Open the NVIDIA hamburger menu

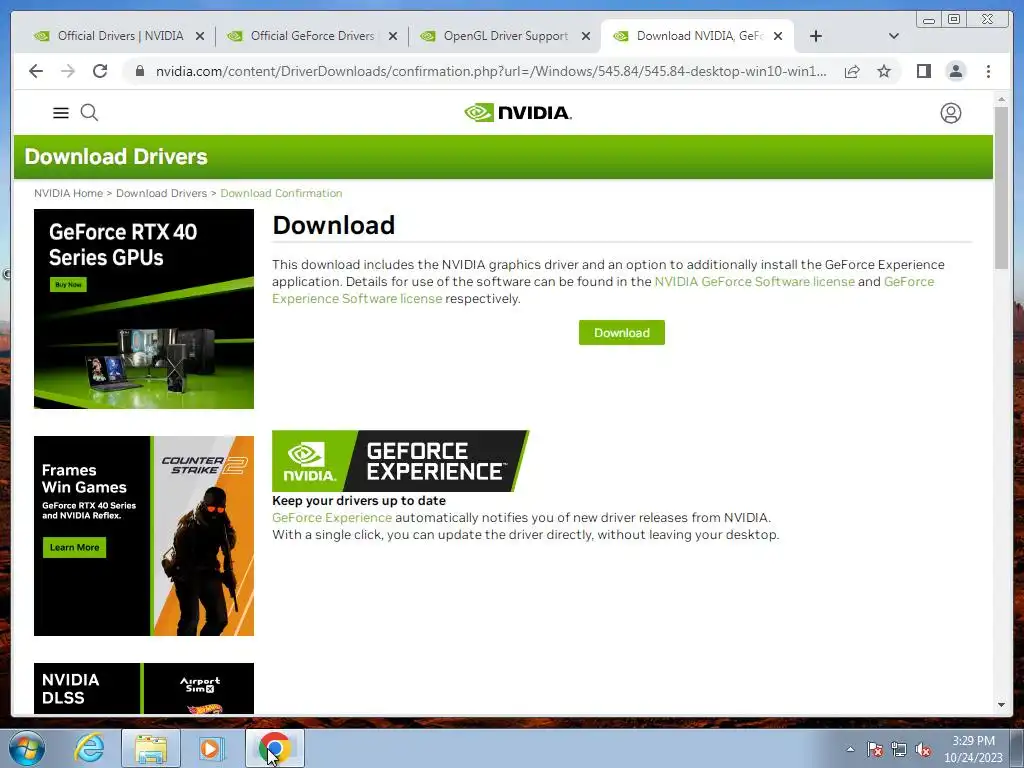pos(61,113)
